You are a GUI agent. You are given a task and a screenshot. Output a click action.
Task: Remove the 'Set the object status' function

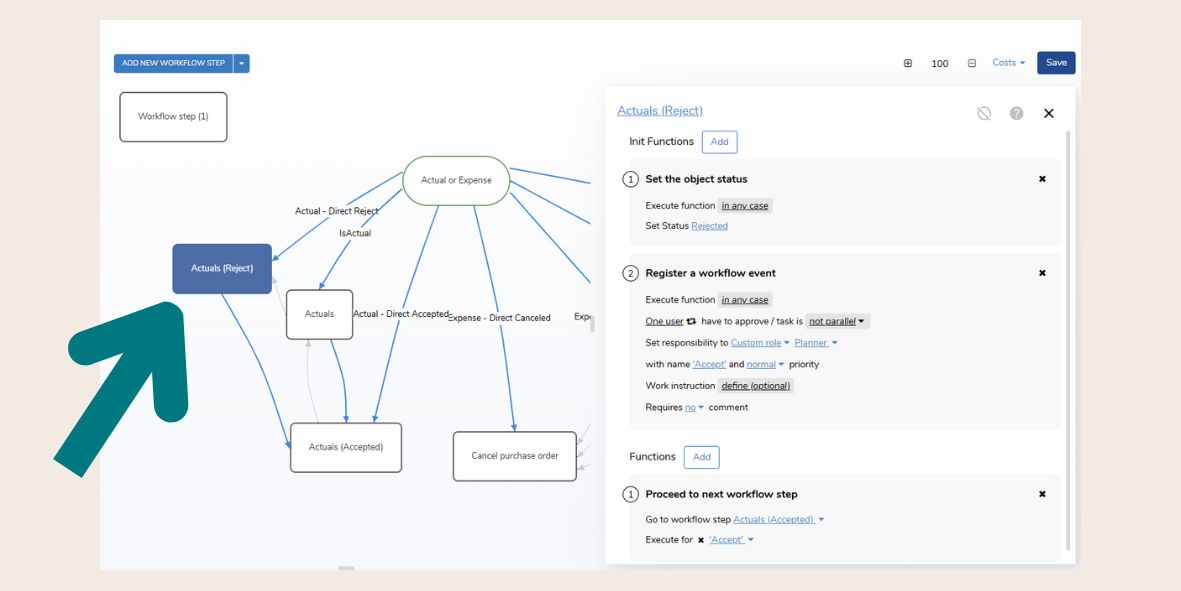click(x=1042, y=179)
